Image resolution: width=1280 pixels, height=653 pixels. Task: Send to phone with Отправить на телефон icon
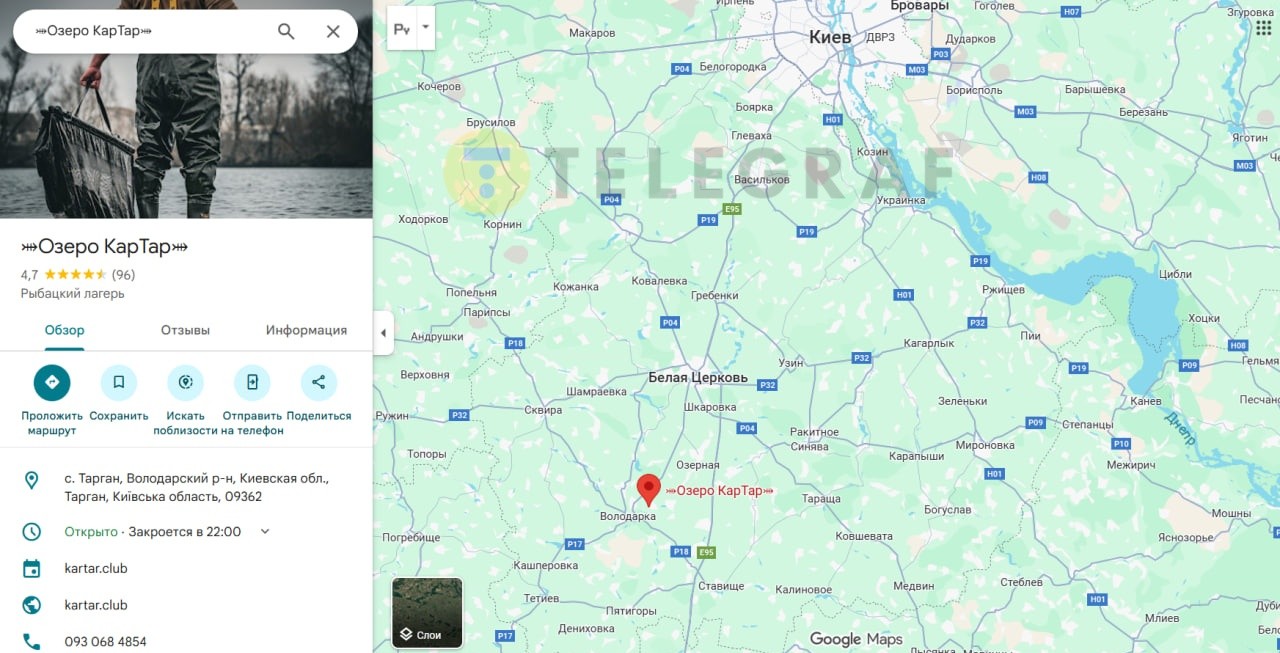(x=252, y=383)
